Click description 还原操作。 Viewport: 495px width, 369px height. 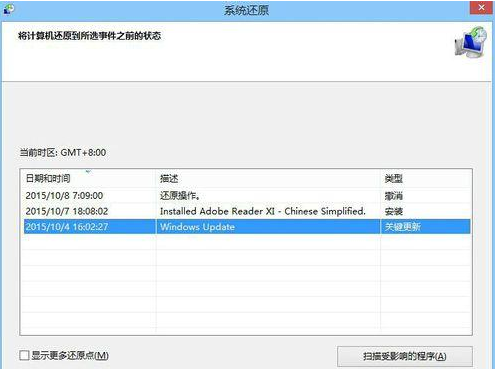coord(180,196)
